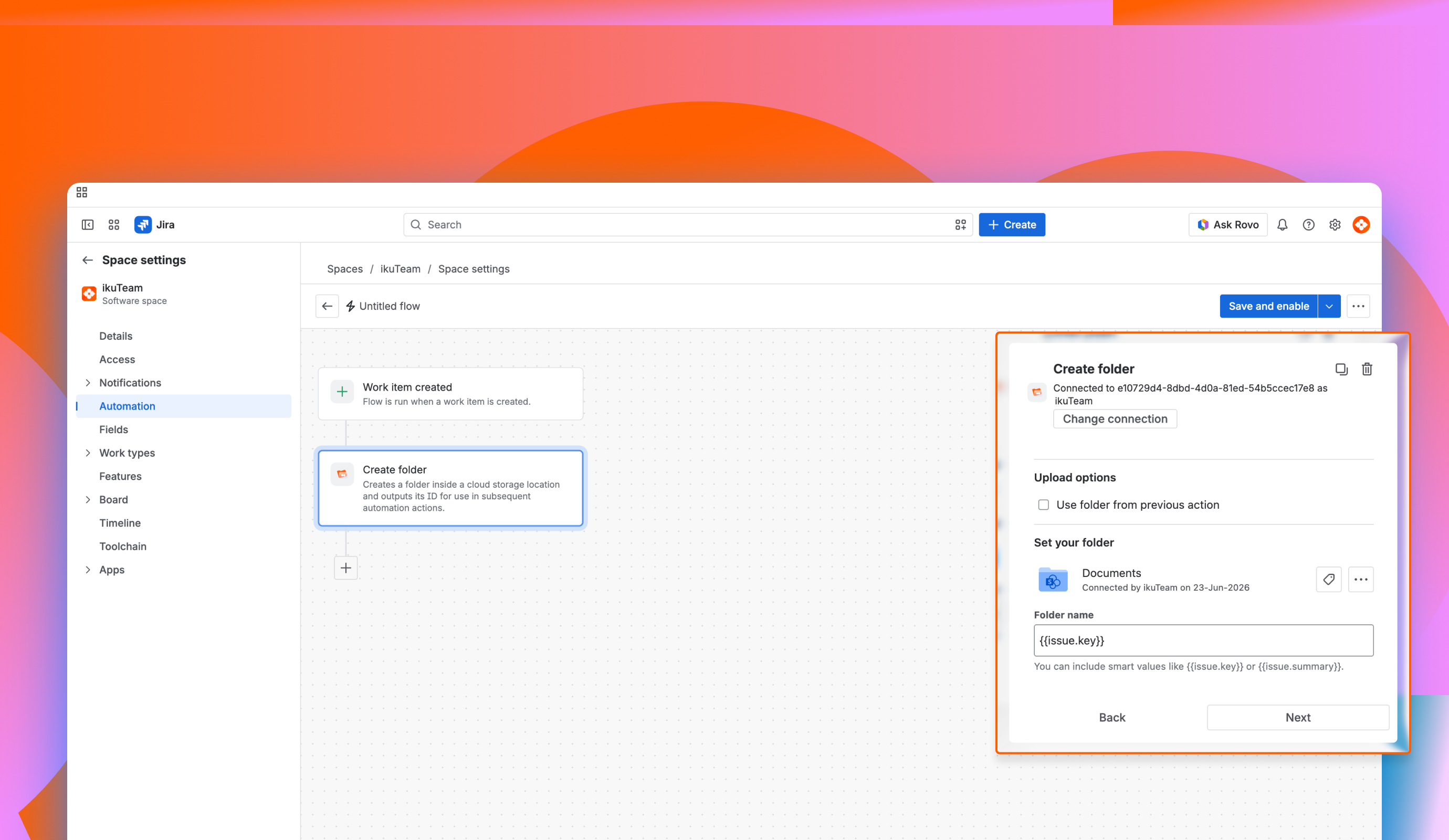Expand the Board section
This screenshot has height=840, width=1449.
pyautogui.click(x=88, y=500)
